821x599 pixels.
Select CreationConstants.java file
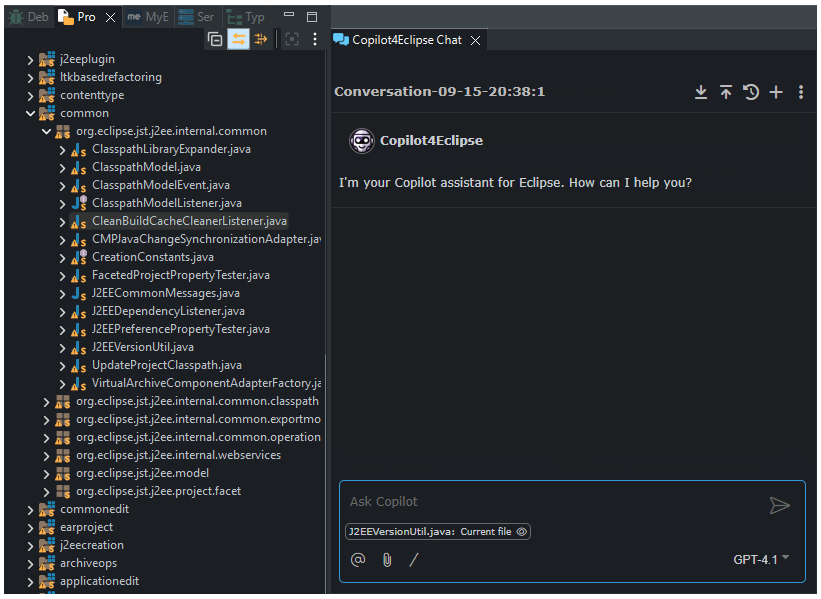click(x=153, y=257)
